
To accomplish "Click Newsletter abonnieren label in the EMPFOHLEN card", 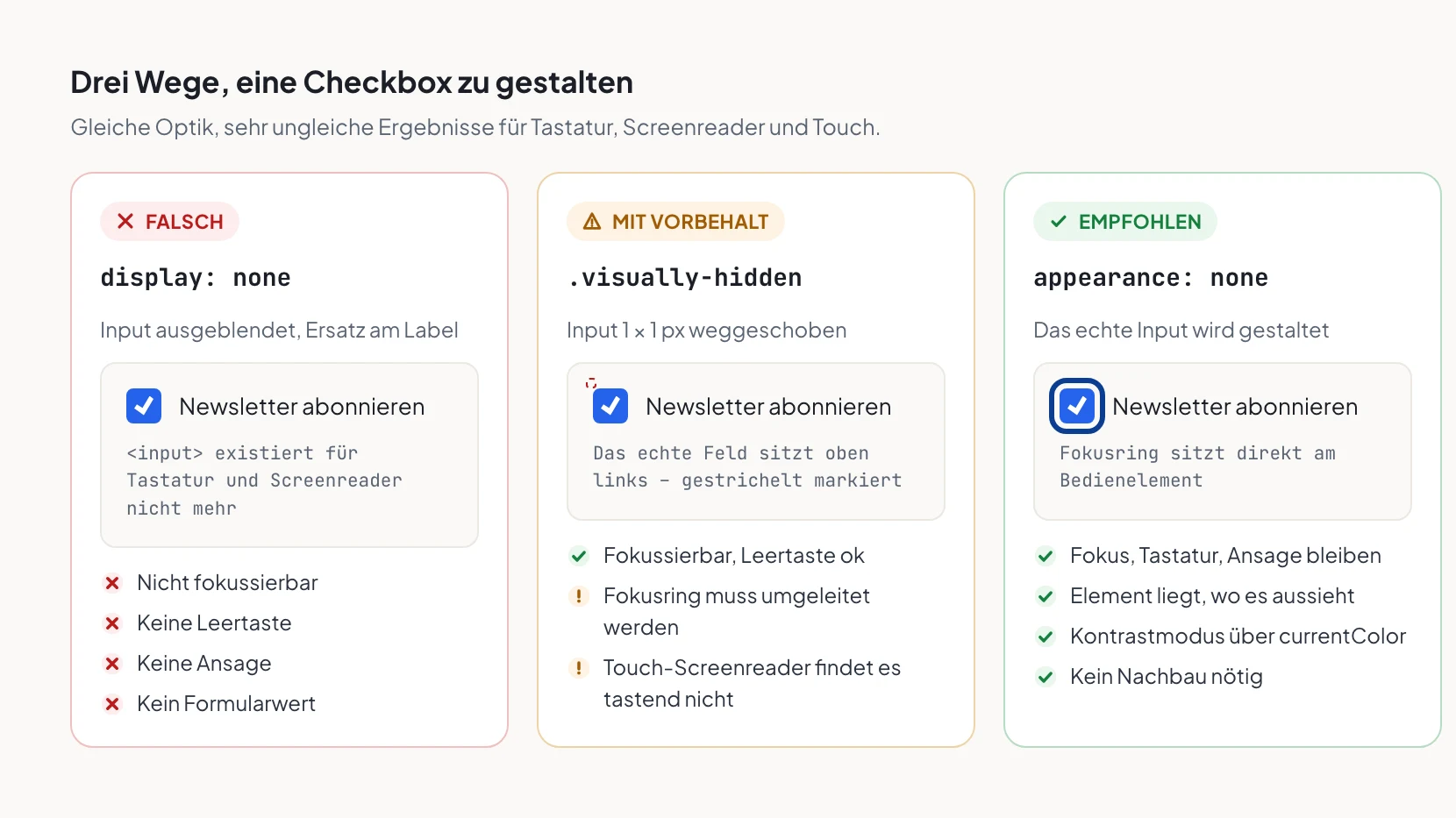I will [1235, 407].
